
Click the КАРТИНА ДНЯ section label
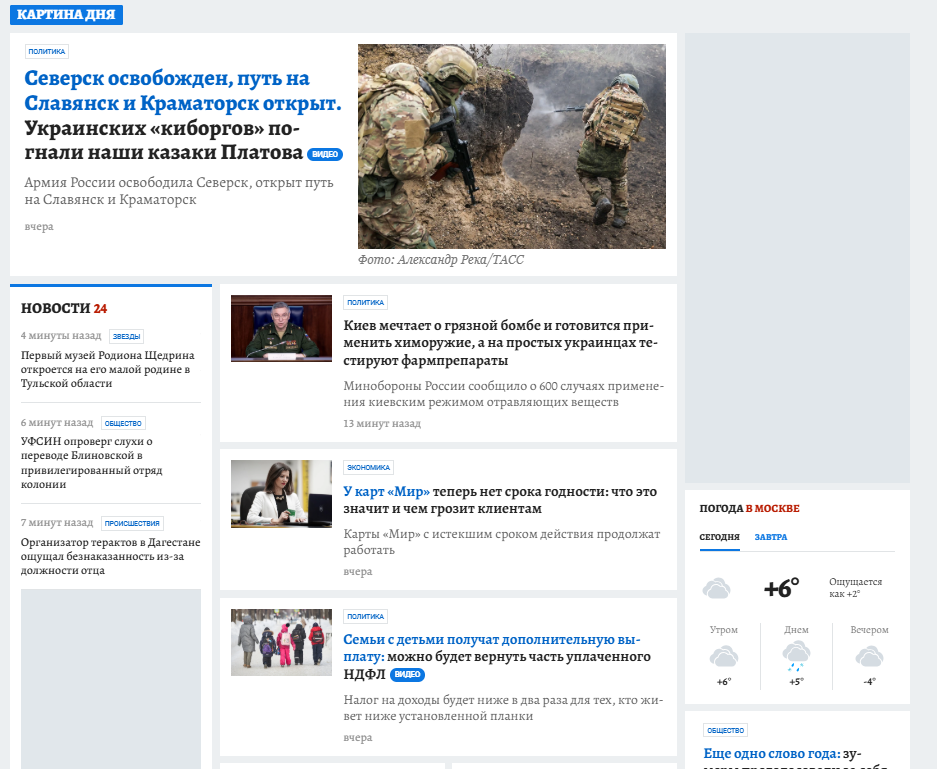66,15
